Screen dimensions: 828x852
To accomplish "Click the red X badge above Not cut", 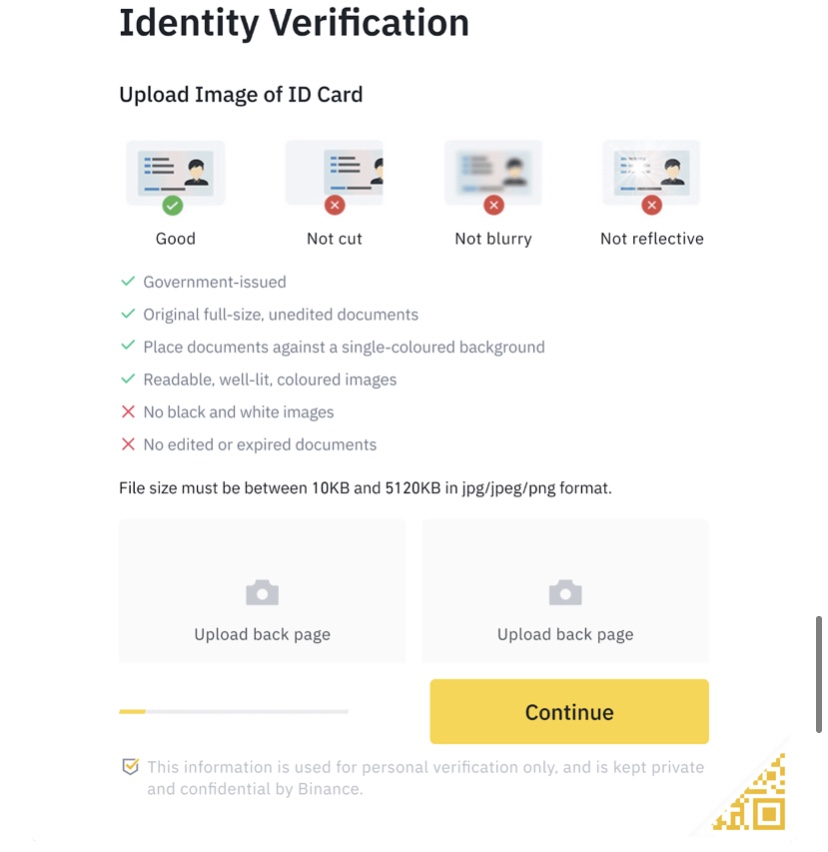I will [x=335, y=205].
